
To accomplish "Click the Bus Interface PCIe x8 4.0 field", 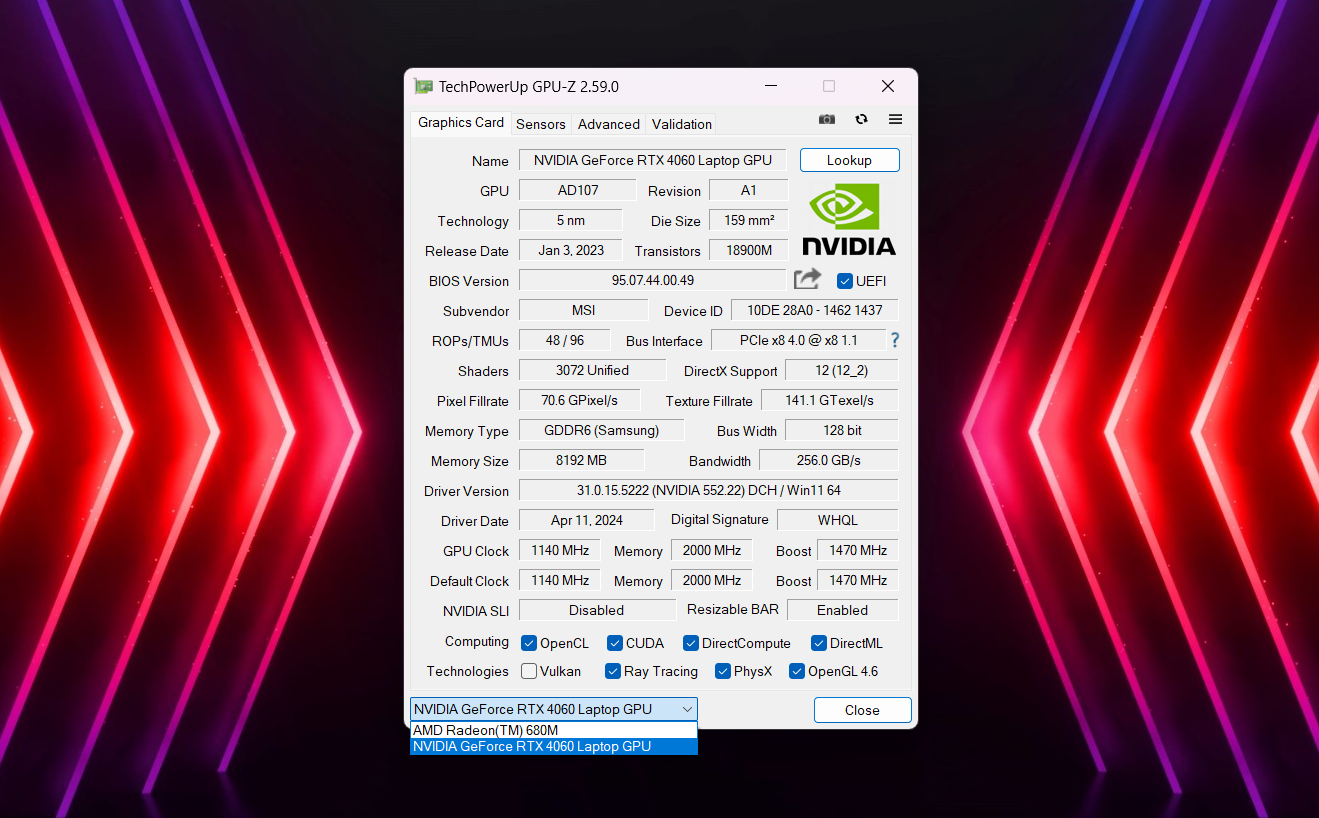I will 799,340.
